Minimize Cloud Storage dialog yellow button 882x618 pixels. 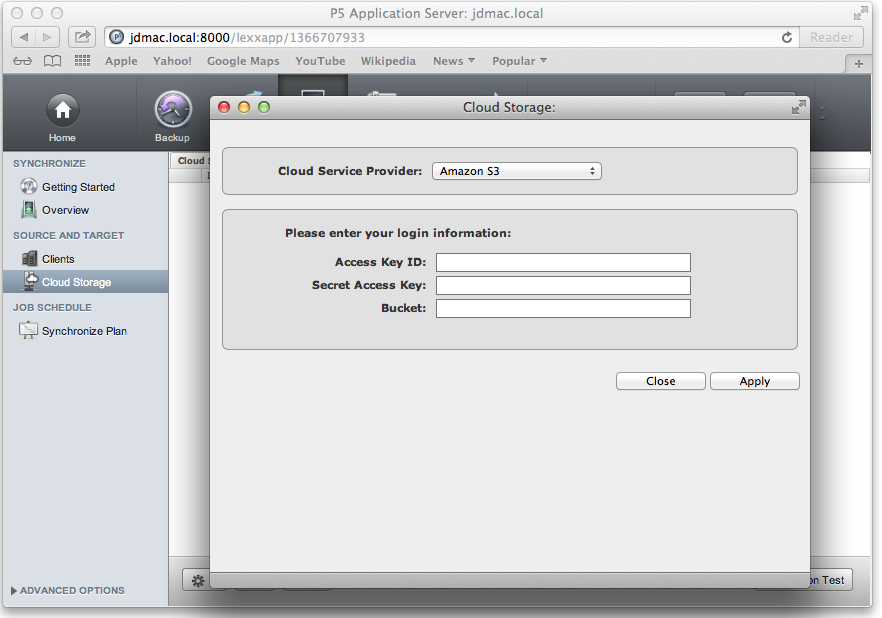point(244,107)
